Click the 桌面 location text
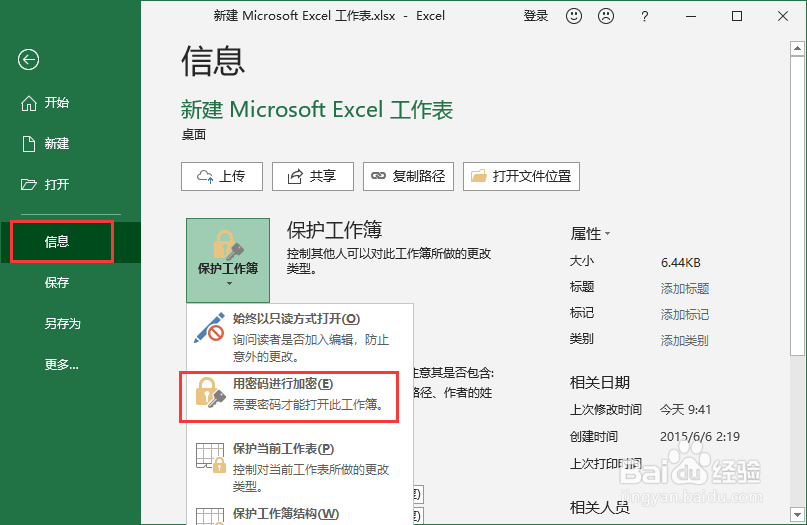Screen dimensions: 807x525 pyautogui.click(x=194, y=135)
